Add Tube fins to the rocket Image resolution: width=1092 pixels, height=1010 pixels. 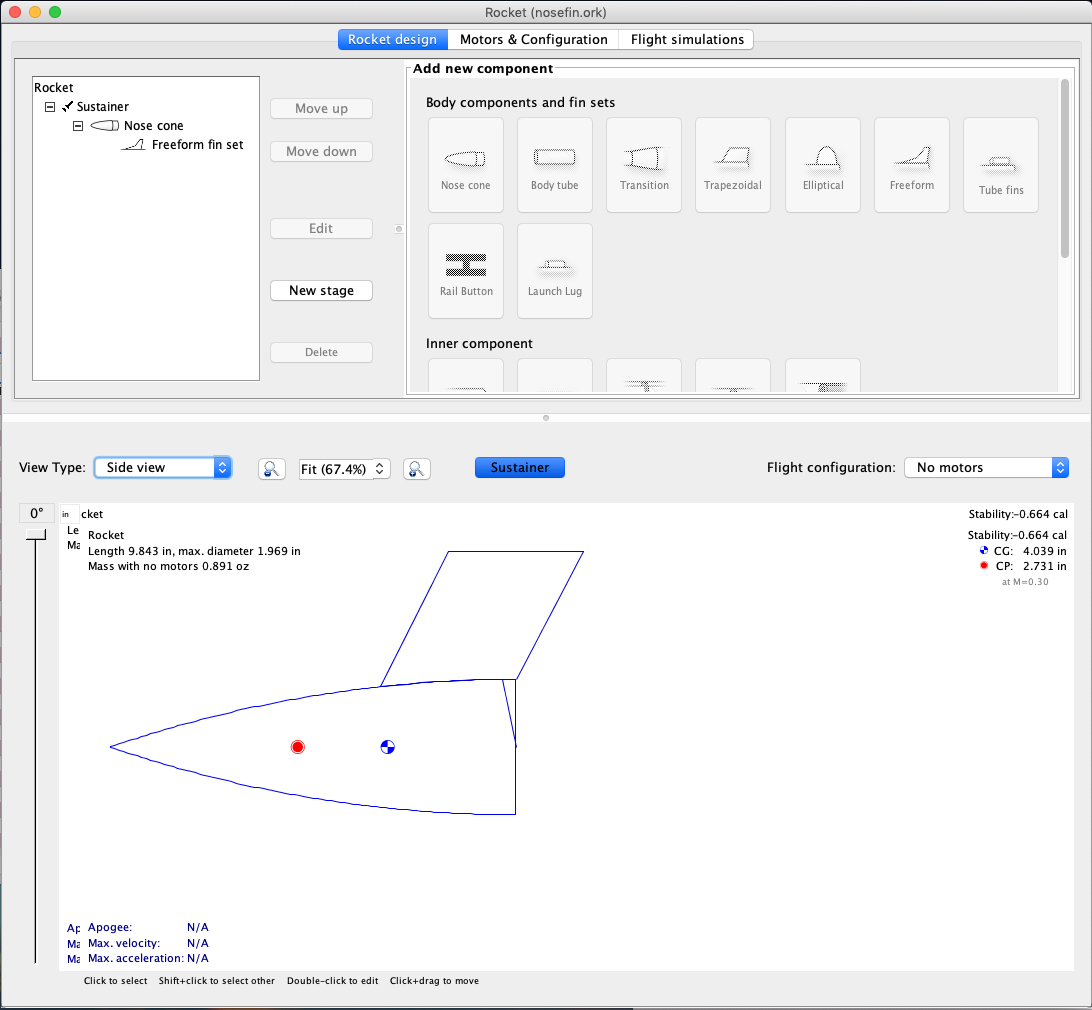click(x=1000, y=165)
